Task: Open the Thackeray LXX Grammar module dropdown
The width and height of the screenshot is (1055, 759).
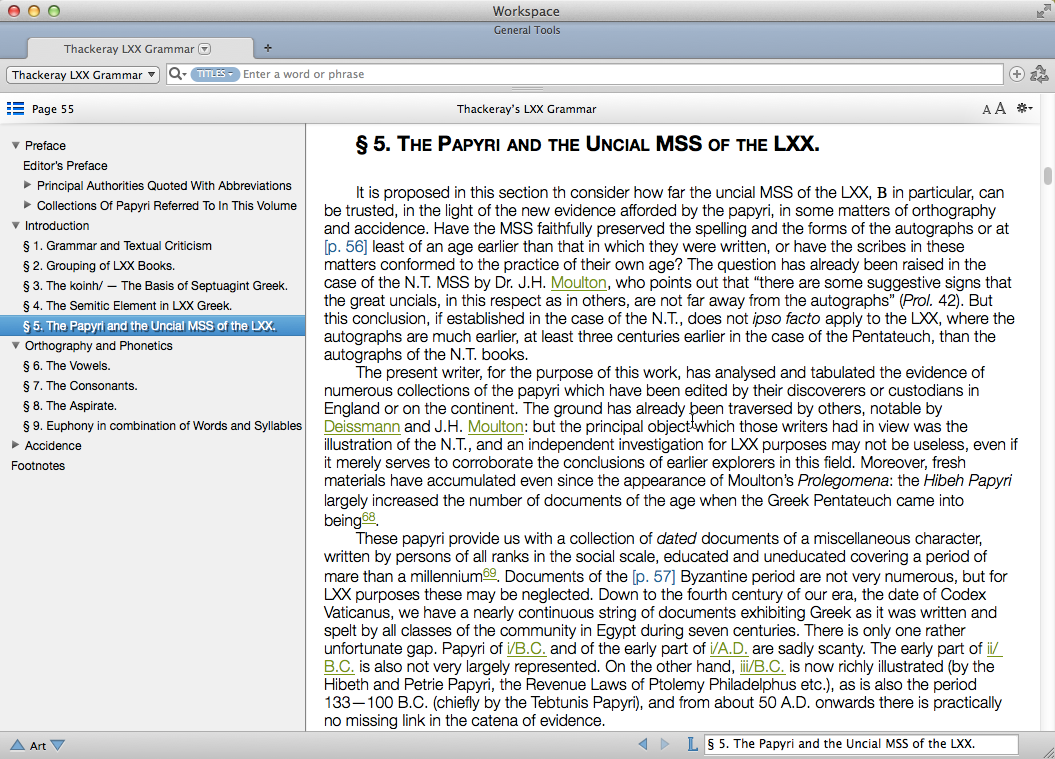Action: click(x=84, y=75)
